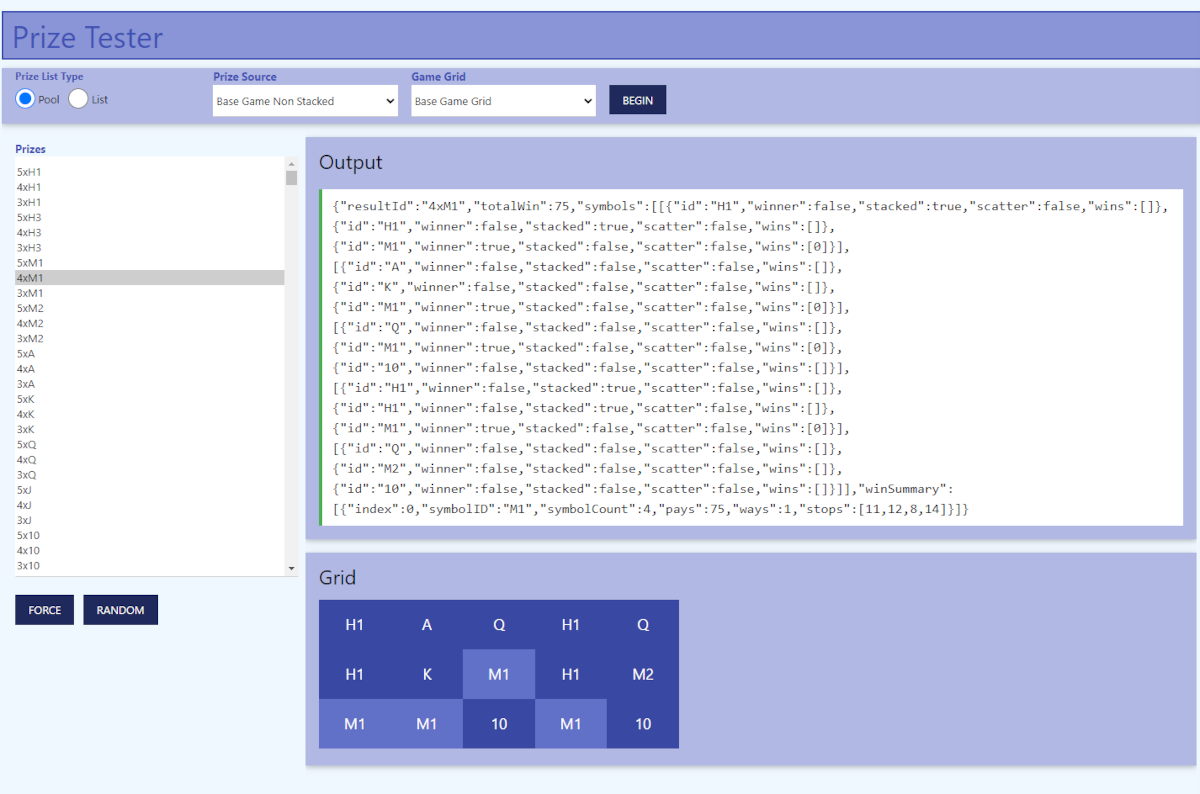Click the M2 grid cell
1200x794 pixels.
point(643,675)
